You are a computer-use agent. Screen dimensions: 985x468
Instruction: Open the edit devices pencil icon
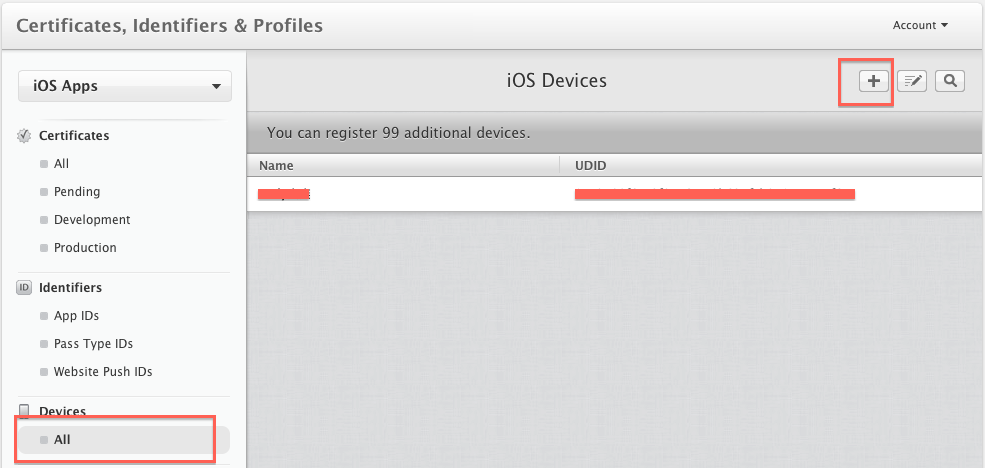click(x=912, y=81)
